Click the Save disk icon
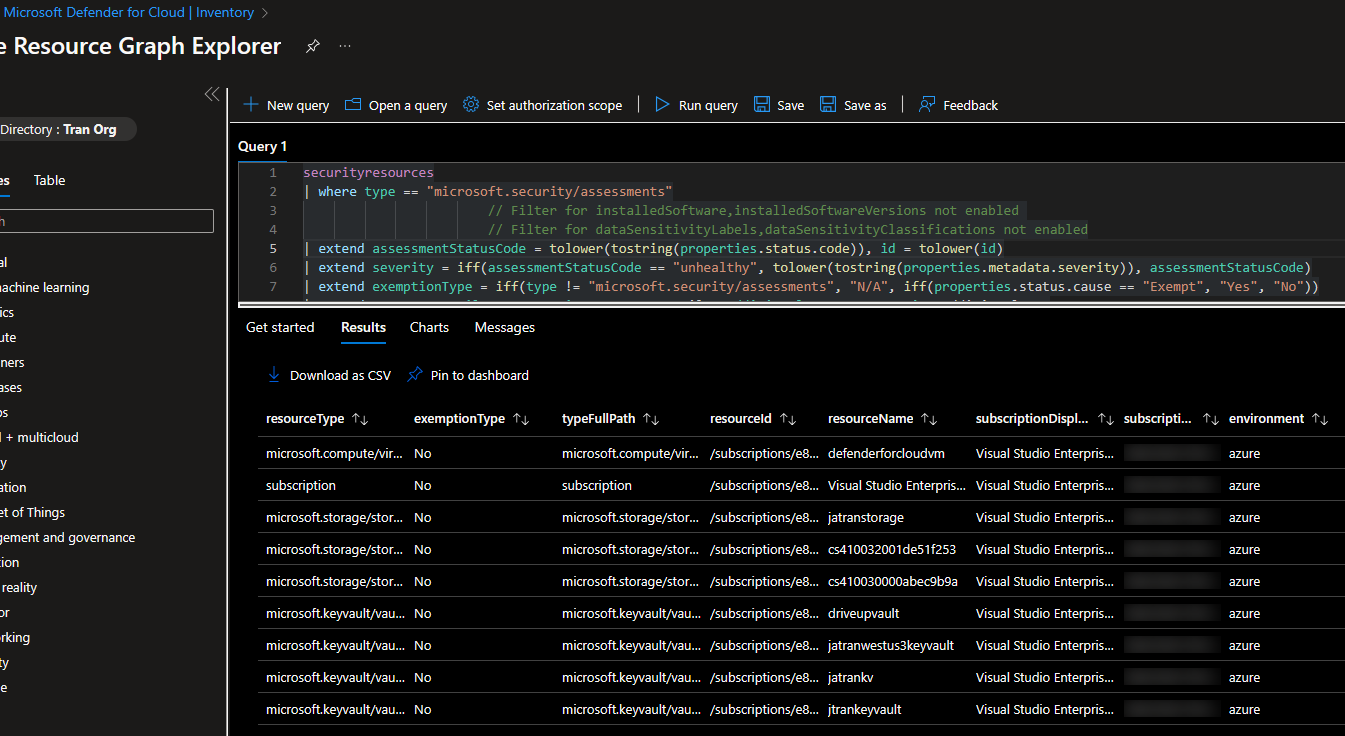This screenshot has height=736, width=1345. click(762, 104)
